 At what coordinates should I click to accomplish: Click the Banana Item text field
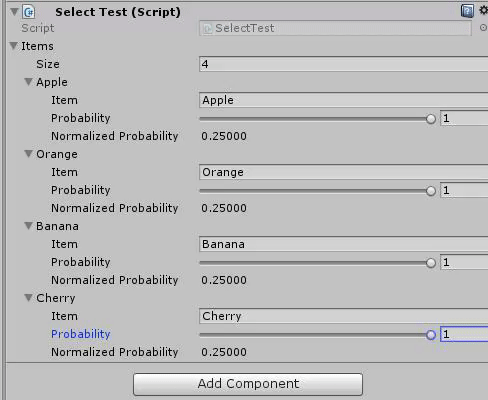(344, 244)
